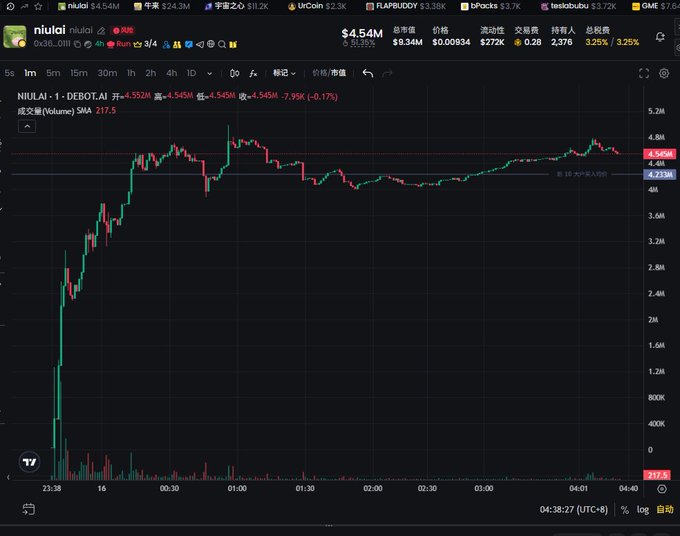Image resolution: width=680 pixels, height=536 pixels.
Task: Click the 3.25% / 3.25% tax value
Action: coord(612,42)
